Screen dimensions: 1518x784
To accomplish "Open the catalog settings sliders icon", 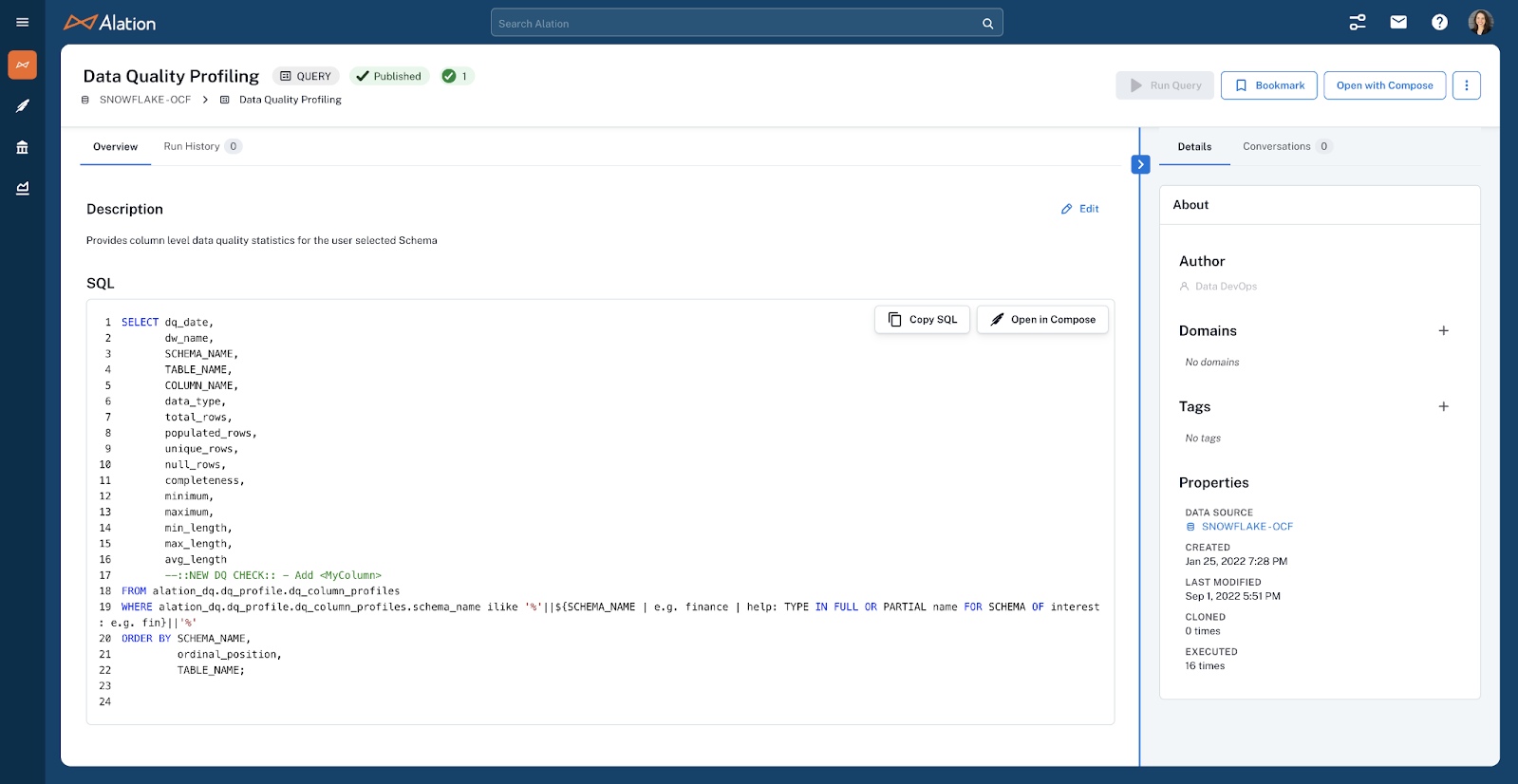I will coord(1358,22).
